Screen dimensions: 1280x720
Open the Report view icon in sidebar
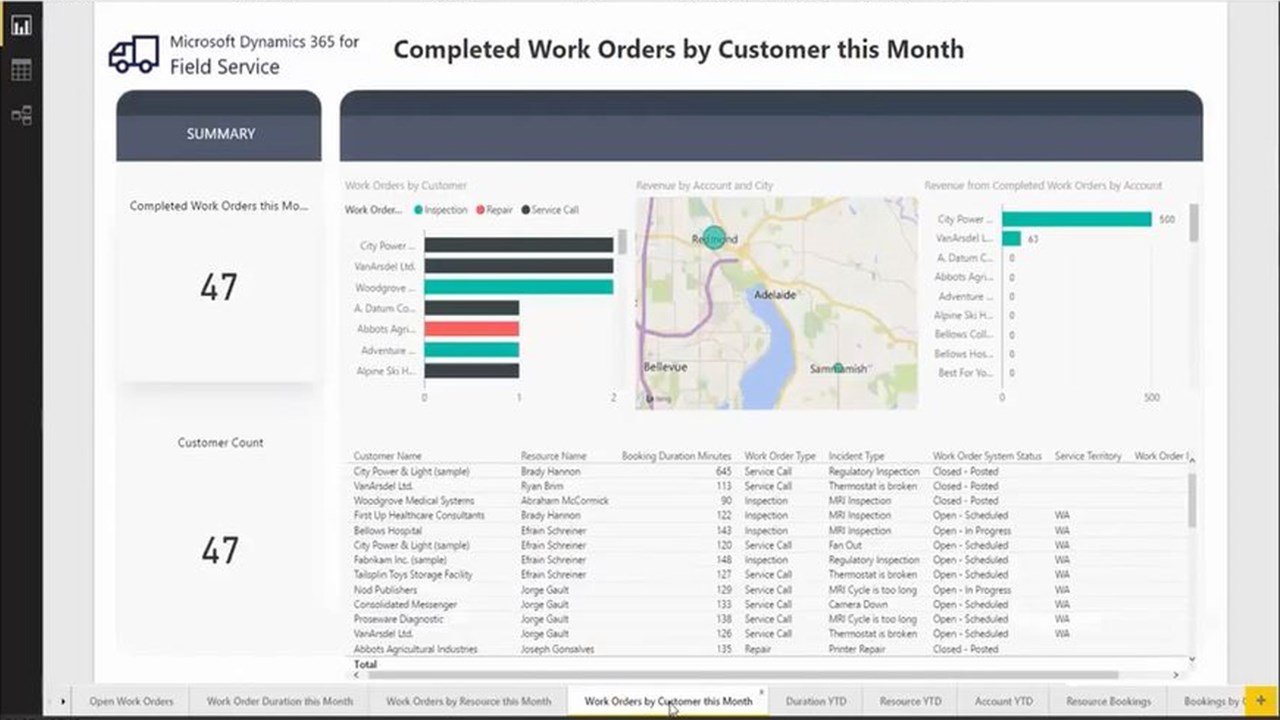coord(21,26)
